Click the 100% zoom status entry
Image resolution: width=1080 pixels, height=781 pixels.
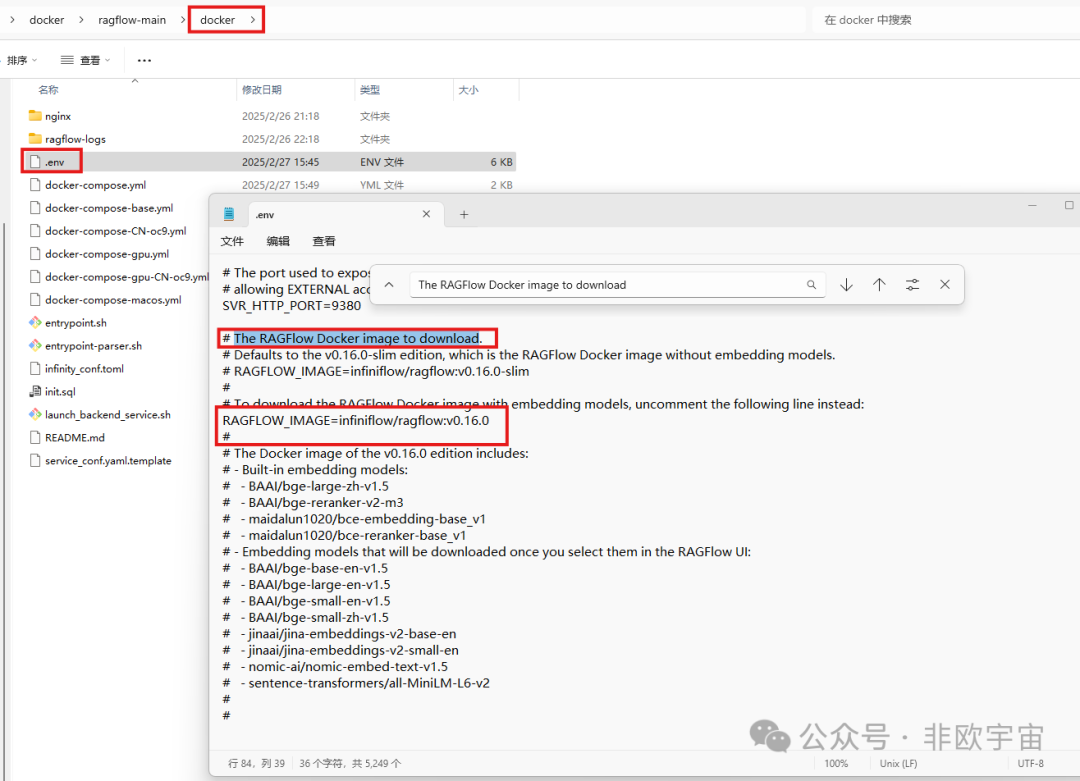point(836,763)
